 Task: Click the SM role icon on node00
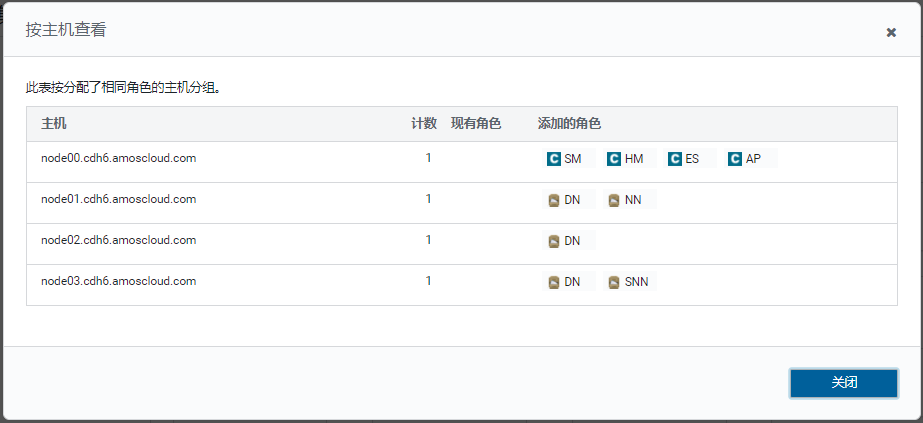click(x=554, y=159)
